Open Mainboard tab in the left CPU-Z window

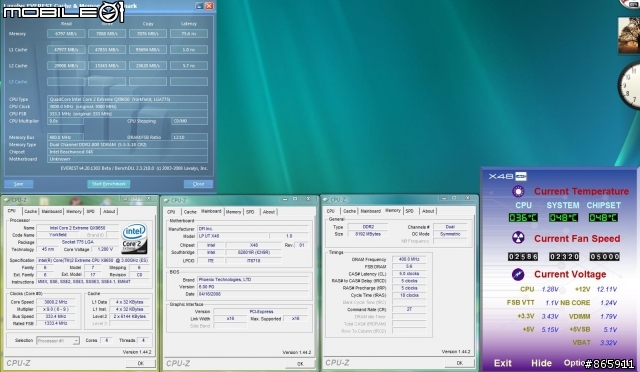pyautogui.click(x=51, y=211)
